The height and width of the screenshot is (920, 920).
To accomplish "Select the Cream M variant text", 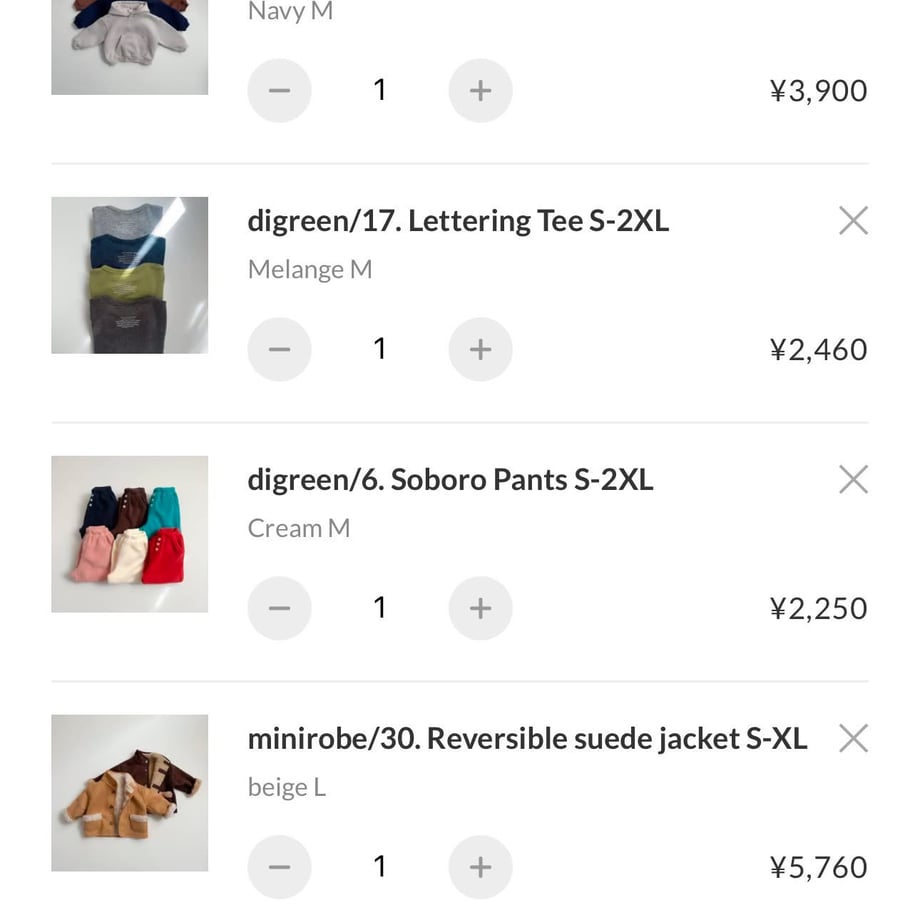I will (299, 529).
